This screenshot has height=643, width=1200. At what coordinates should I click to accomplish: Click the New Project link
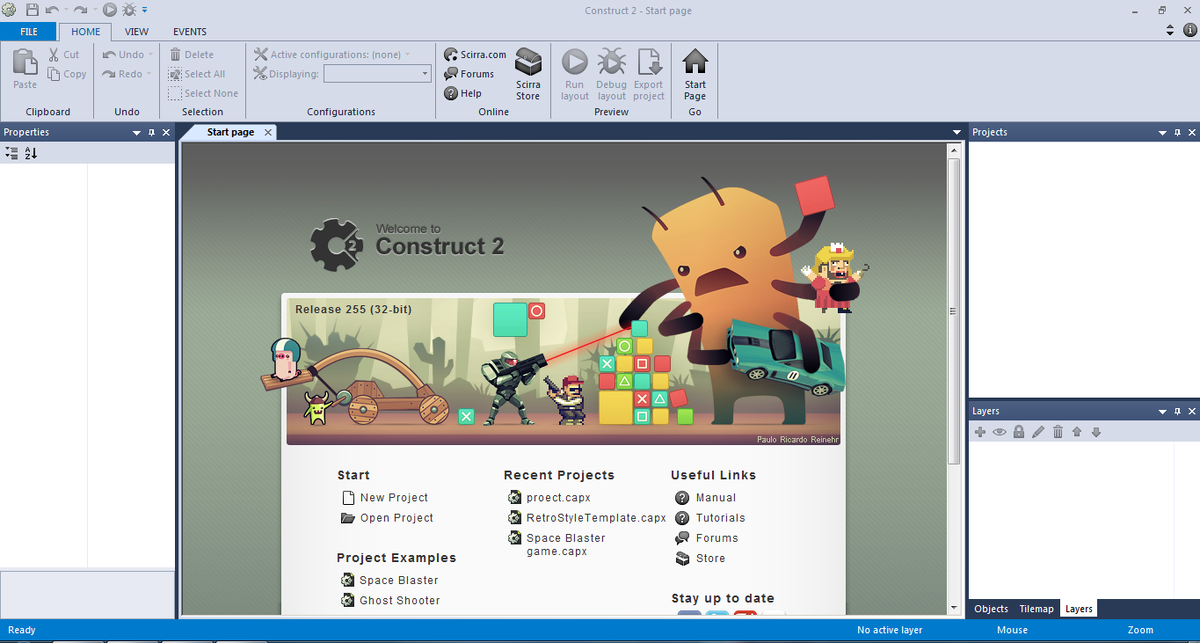click(x=385, y=497)
